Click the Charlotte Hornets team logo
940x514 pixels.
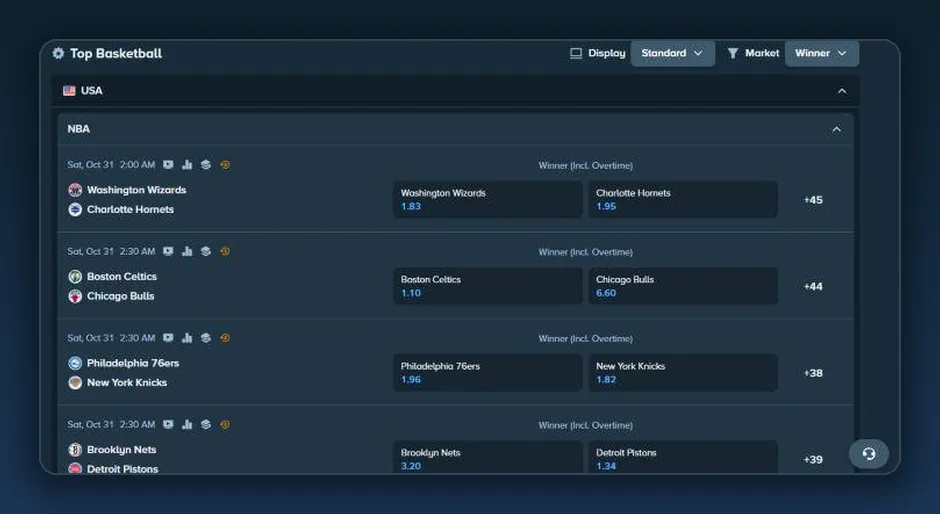(x=75, y=209)
